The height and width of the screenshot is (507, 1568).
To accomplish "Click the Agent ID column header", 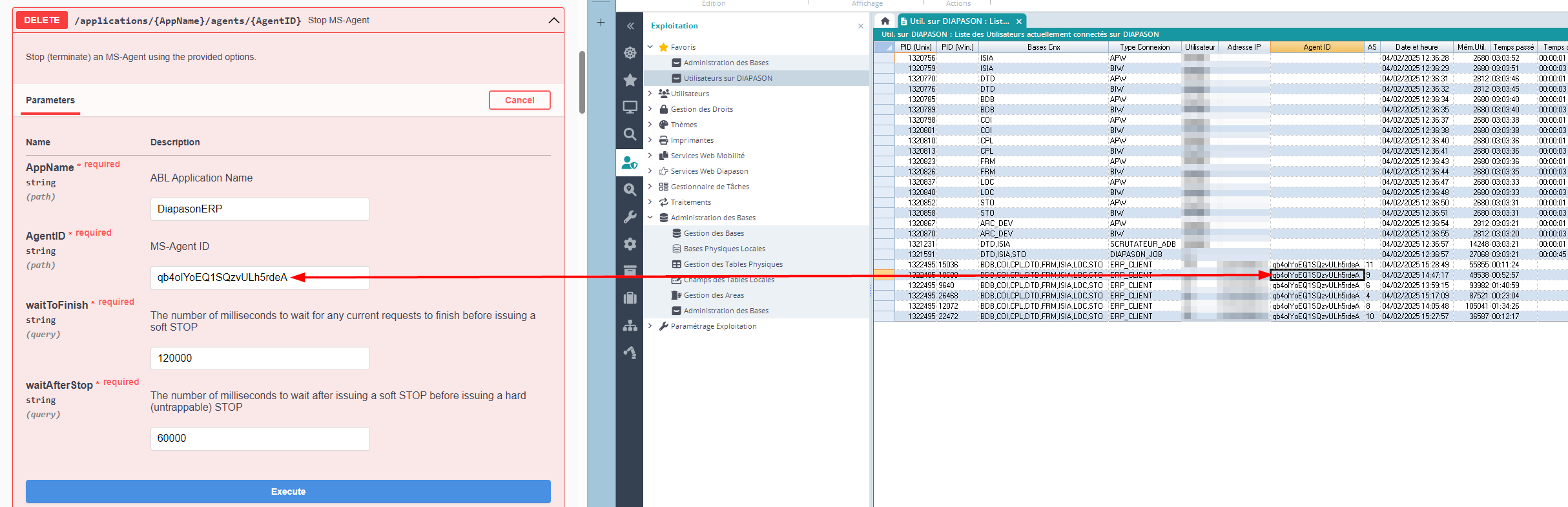I will click(x=1316, y=47).
